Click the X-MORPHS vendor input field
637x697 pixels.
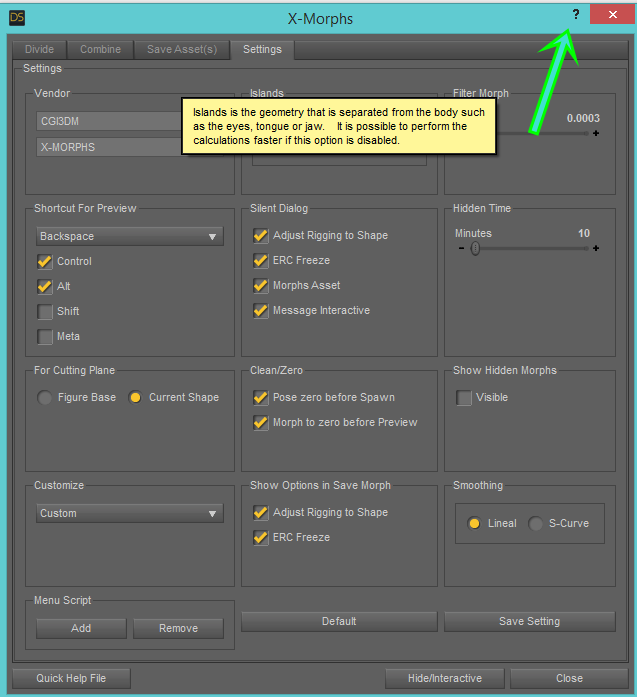(x=109, y=147)
